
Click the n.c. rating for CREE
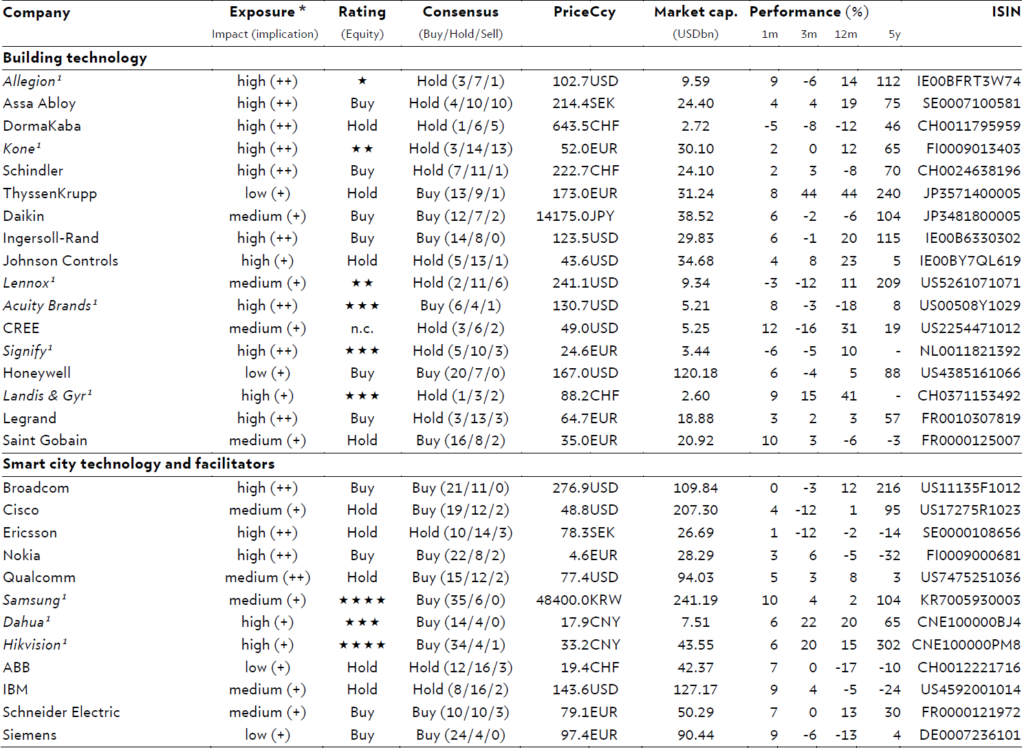pos(362,329)
